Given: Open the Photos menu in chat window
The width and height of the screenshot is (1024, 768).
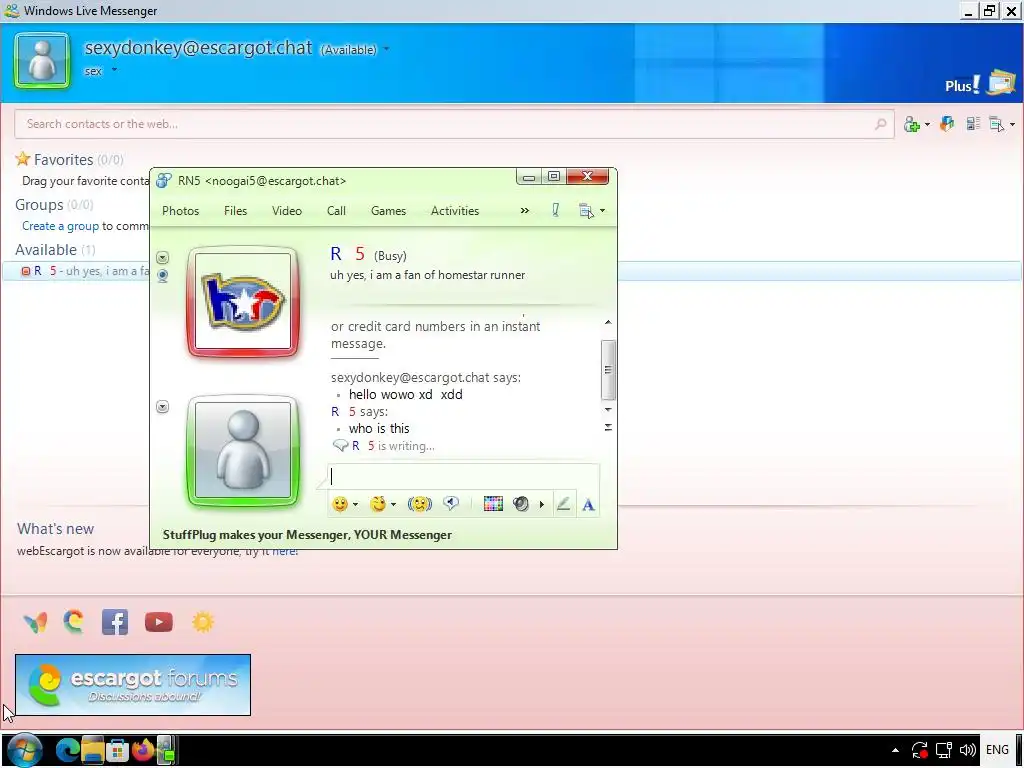Looking at the screenshot, I should (180, 211).
